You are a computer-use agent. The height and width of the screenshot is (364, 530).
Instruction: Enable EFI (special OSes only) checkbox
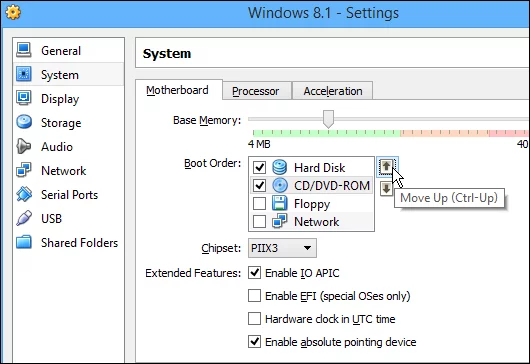[255, 295]
